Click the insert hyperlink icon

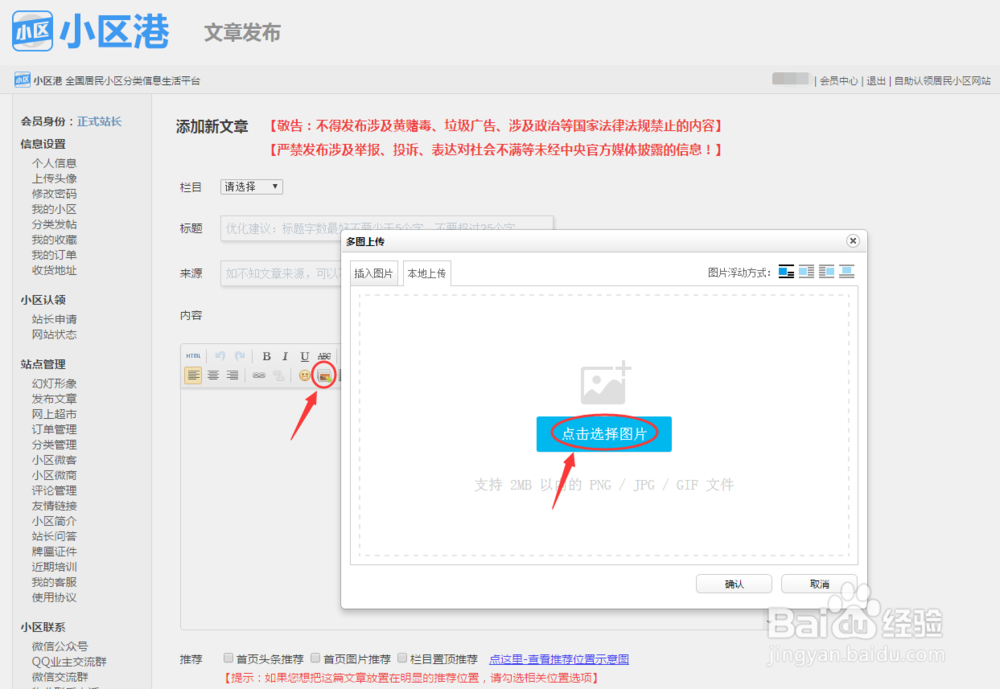(x=260, y=375)
